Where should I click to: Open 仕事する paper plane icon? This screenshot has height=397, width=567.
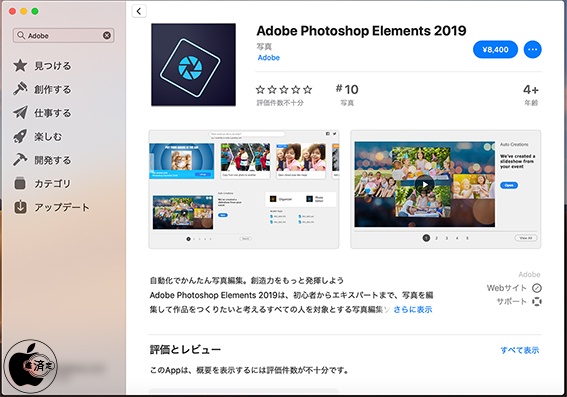coord(20,112)
